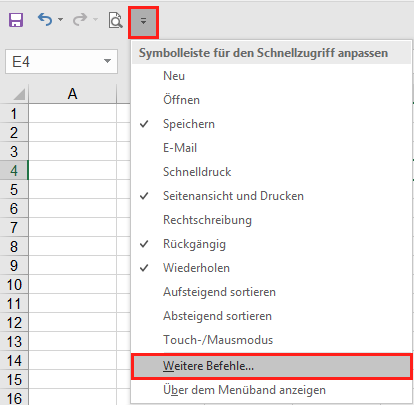Select Weitere Befehle... menu entry
Screen dimensions: 414x405
[x=271, y=366]
